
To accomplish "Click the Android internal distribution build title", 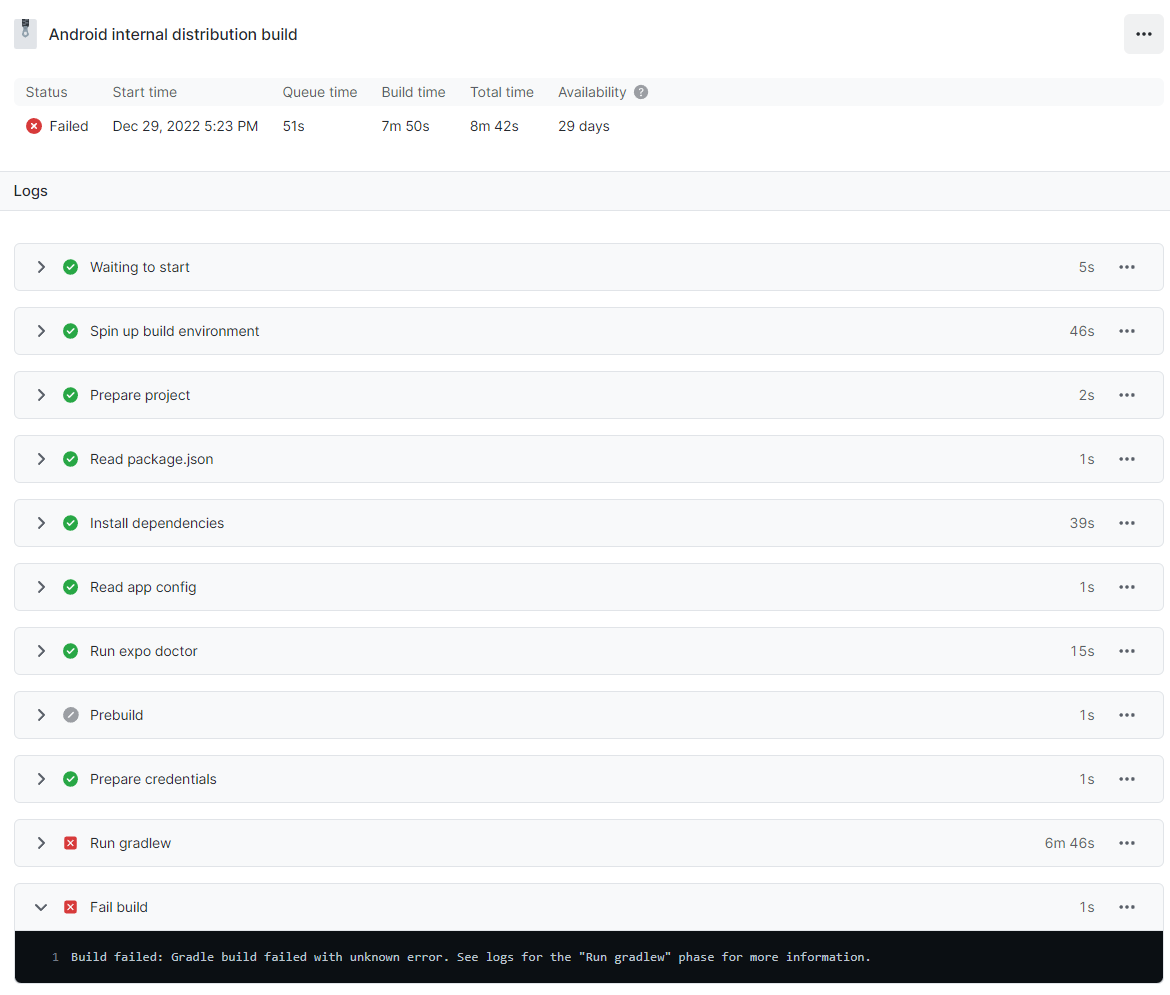I will click(x=173, y=34).
